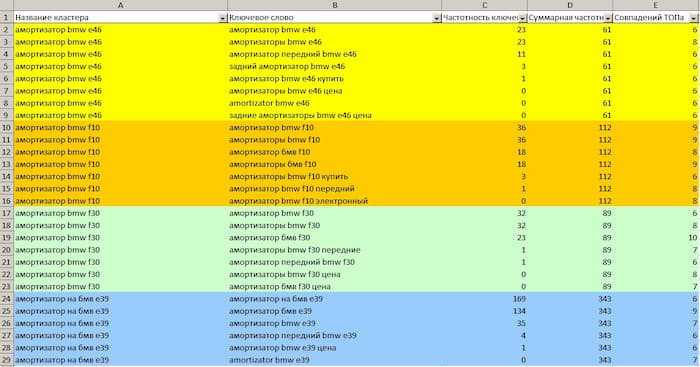Select cell амортизатор бмв f30 цена
The height and width of the screenshot is (367, 700).
pos(334,287)
